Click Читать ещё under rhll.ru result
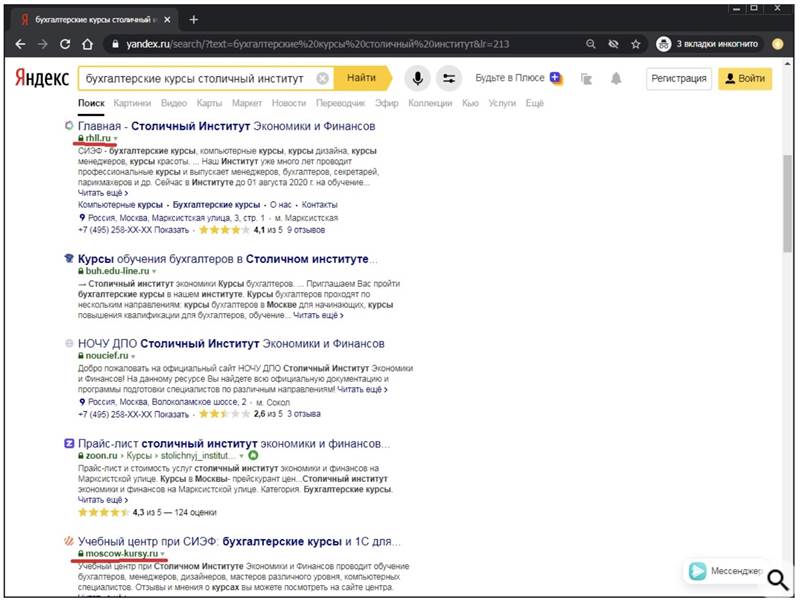Image resolution: width=800 pixels, height=601 pixels. click(x=103, y=193)
